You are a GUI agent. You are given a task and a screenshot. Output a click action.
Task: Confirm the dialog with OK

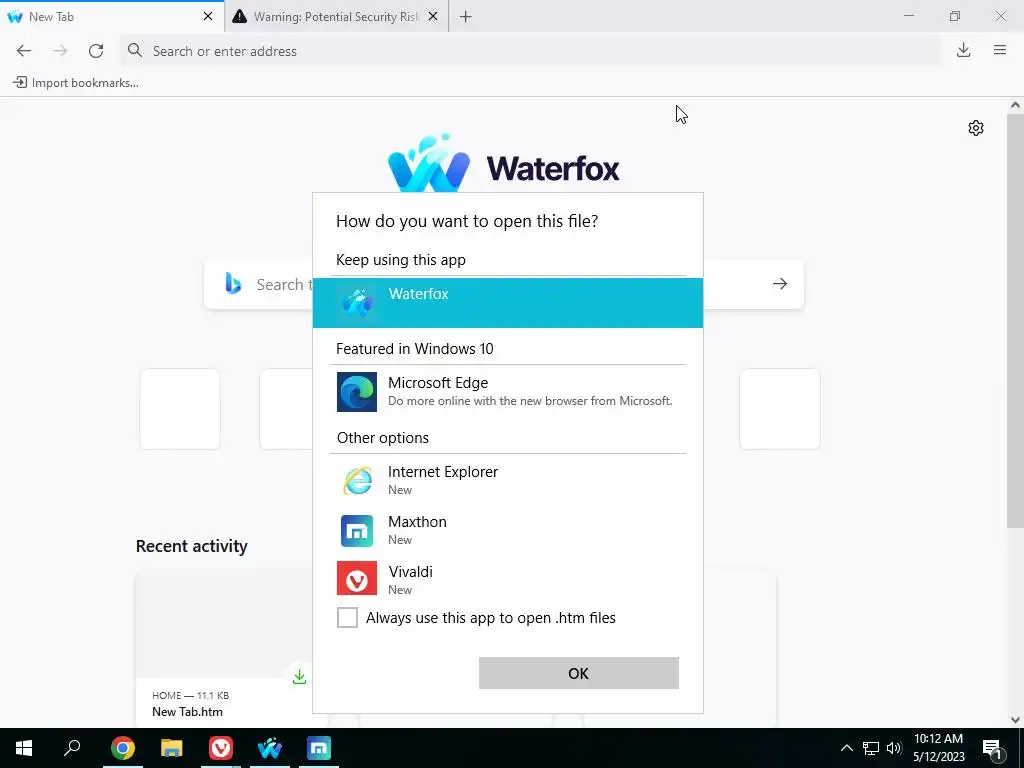(579, 673)
